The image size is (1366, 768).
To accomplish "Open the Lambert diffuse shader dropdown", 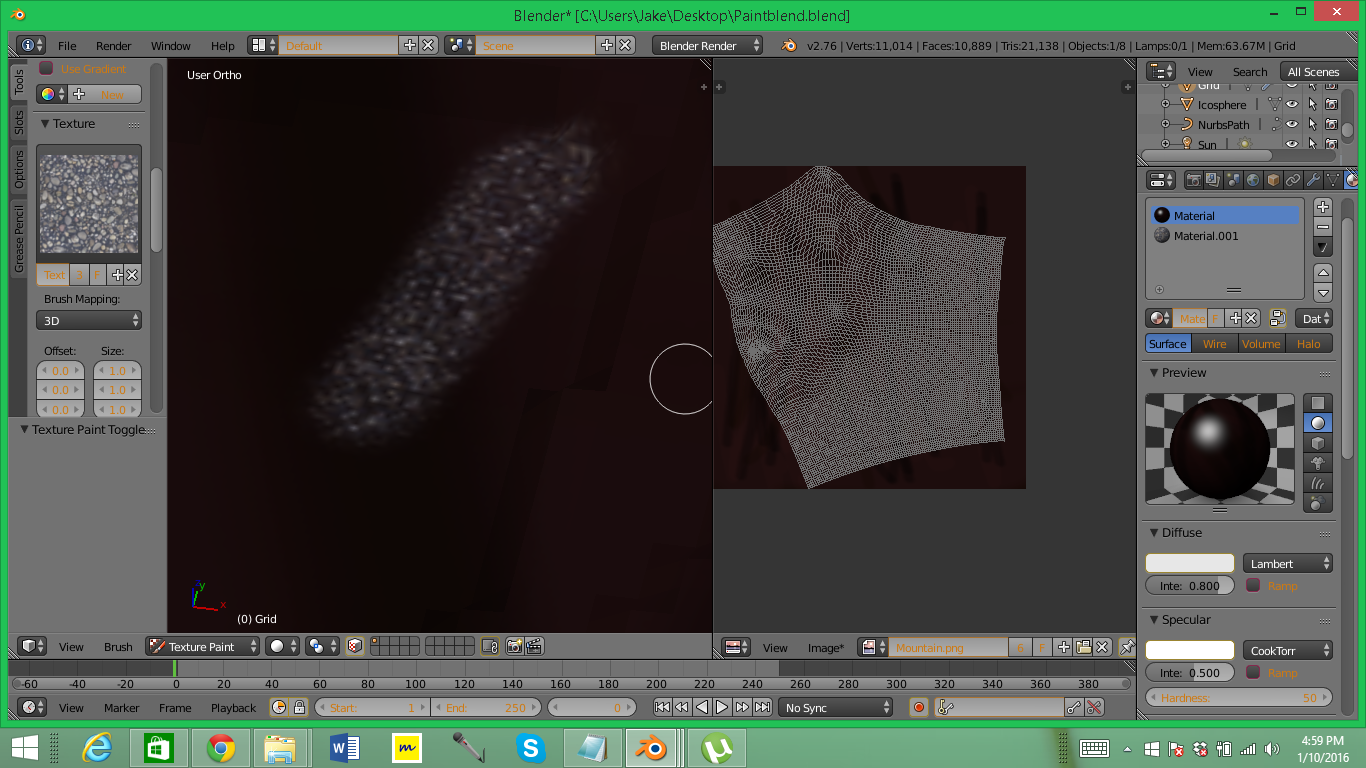I will point(1288,564).
